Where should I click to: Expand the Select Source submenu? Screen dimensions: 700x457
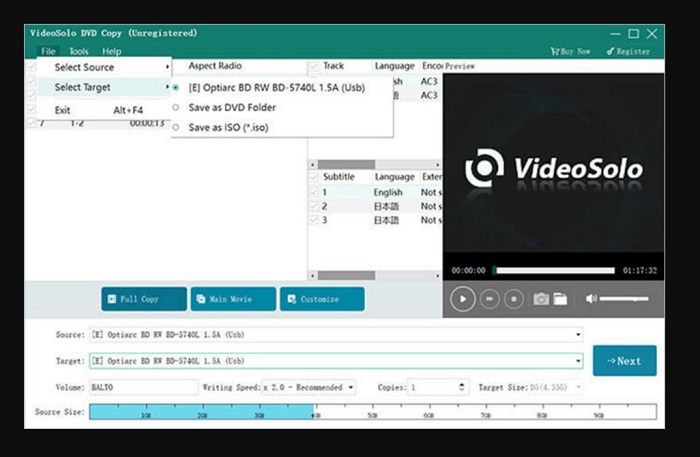click(104, 67)
